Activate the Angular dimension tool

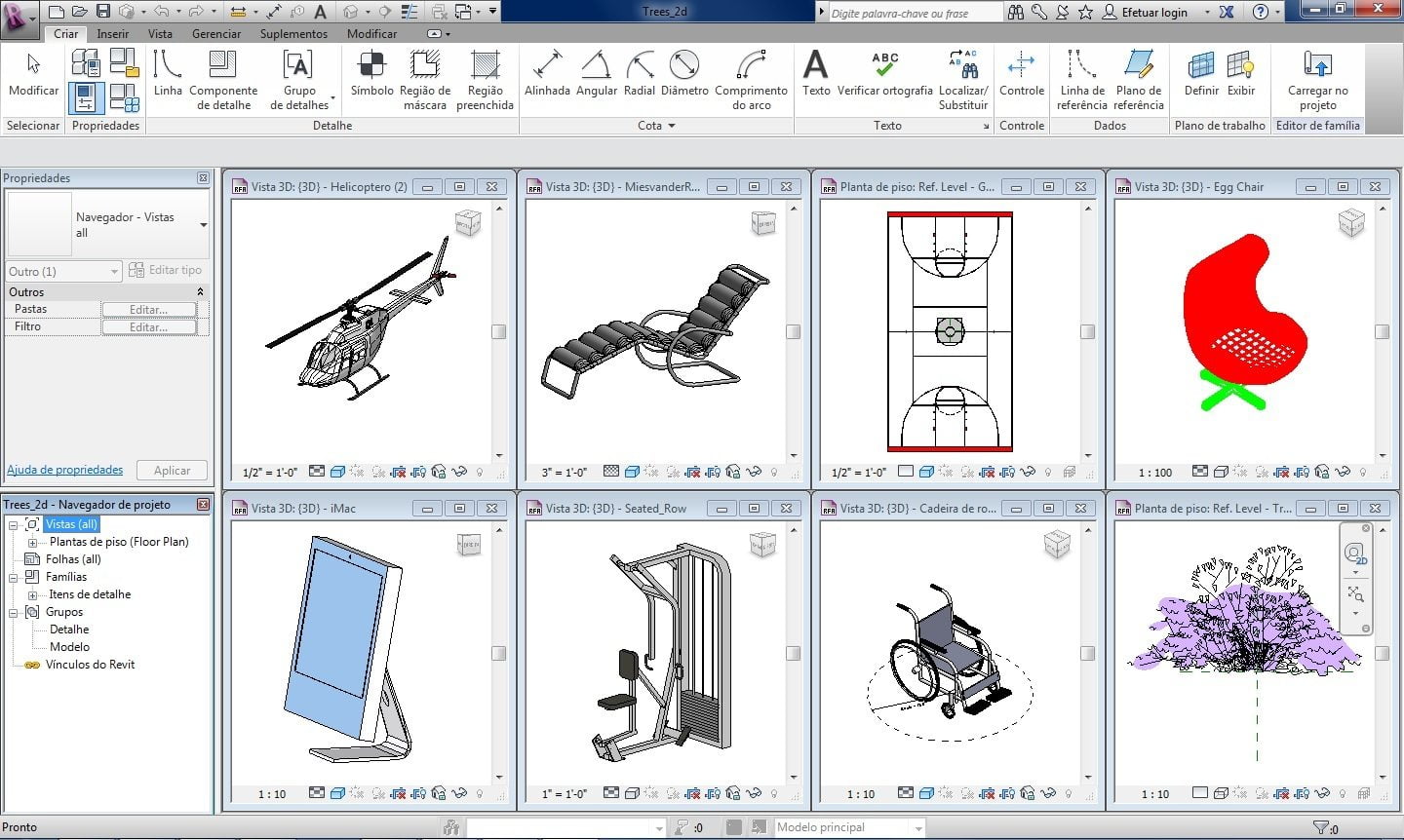[596, 75]
